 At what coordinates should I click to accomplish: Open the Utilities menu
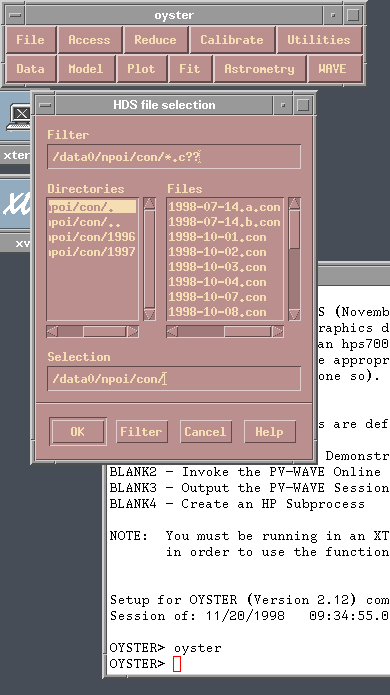pyautogui.click(x=319, y=40)
